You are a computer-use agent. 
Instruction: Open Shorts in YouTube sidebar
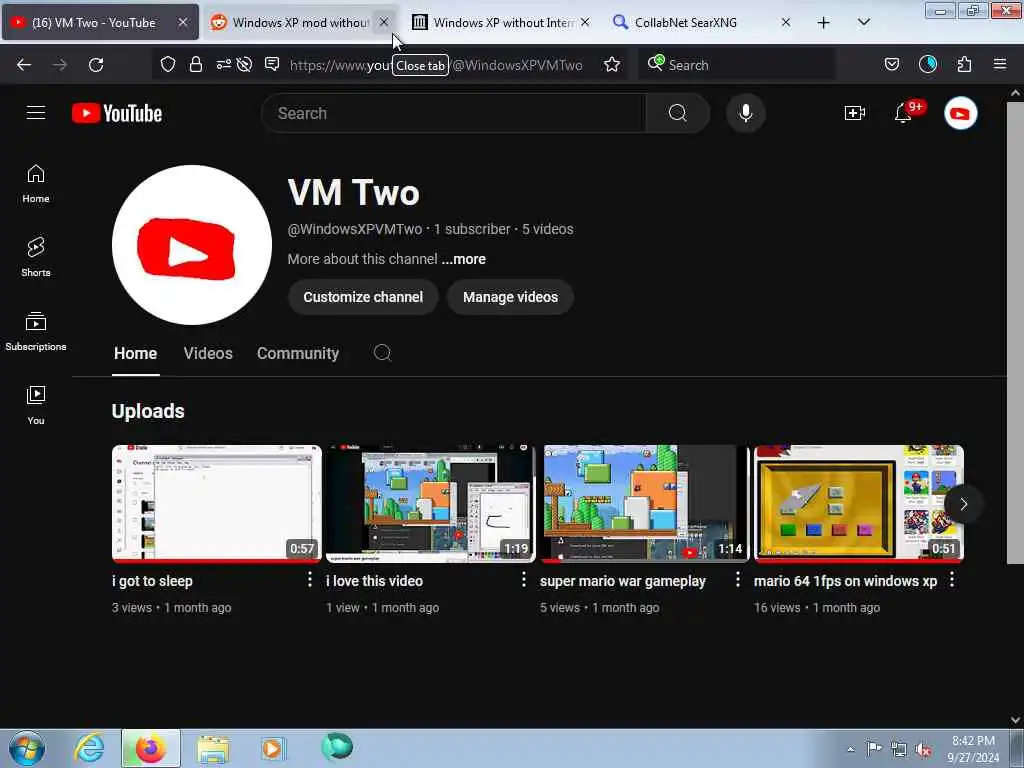coord(36,258)
